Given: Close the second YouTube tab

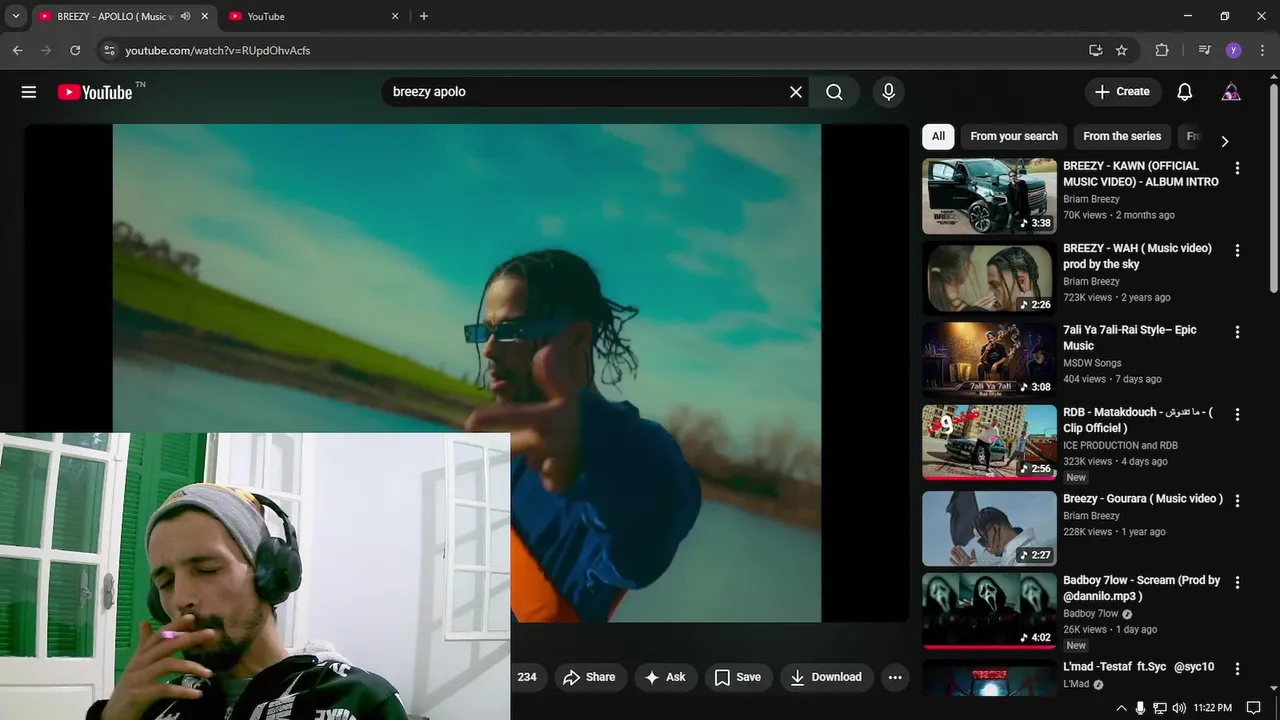Looking at the screenshot, I should (x=395, y=16).
